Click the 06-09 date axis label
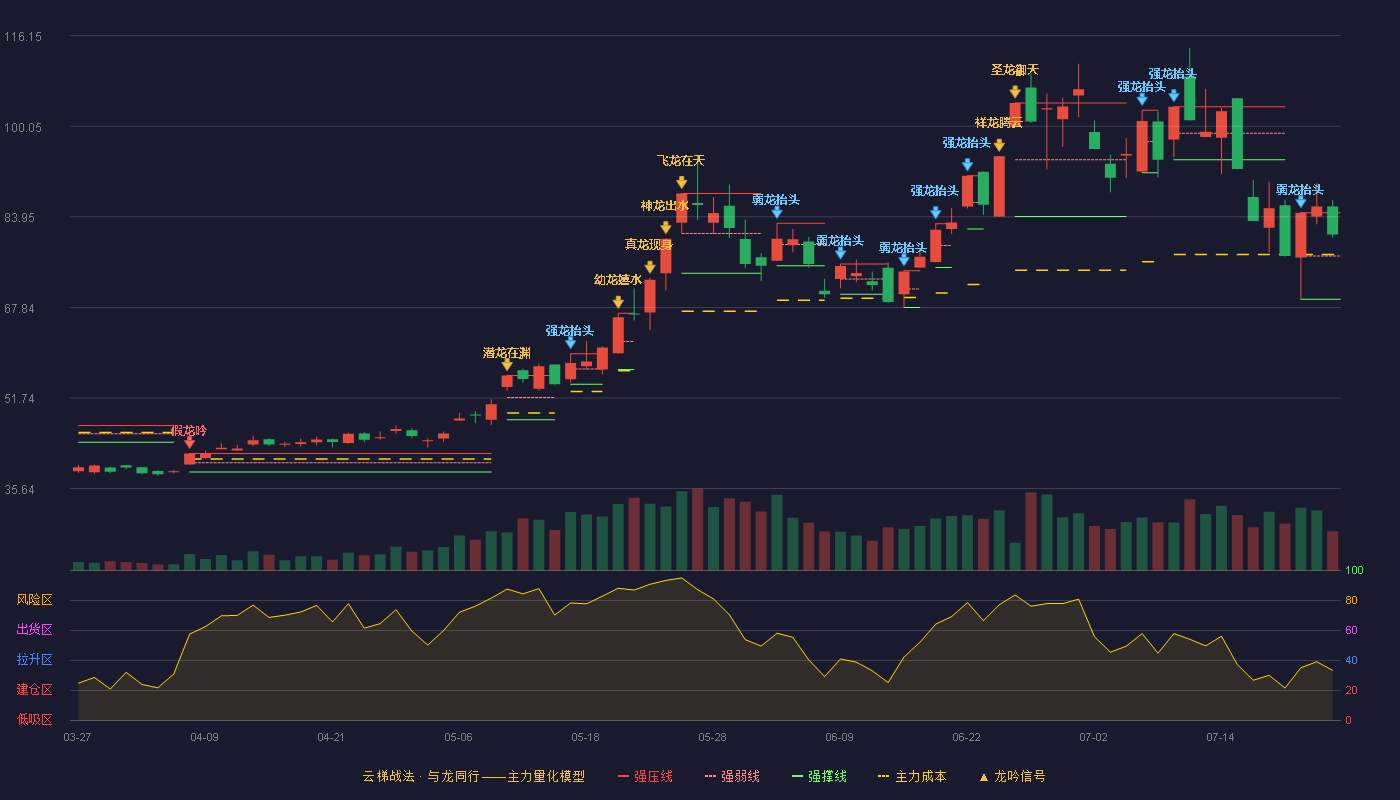The width and height of the screenshot is (1400, 800). [839, 737]
